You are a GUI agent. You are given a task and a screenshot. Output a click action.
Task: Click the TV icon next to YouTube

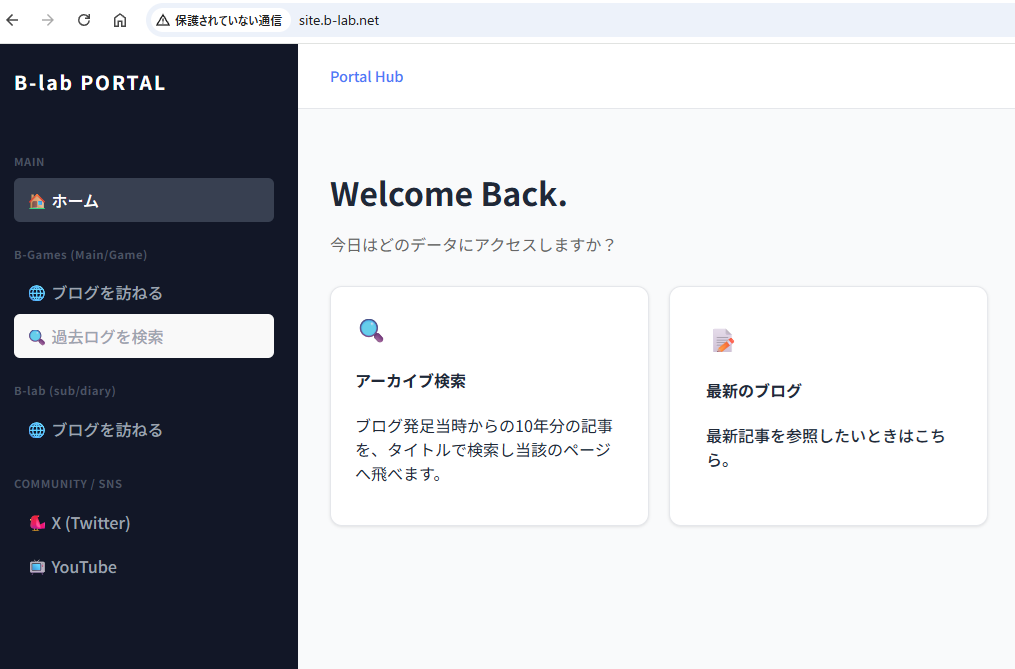click(x=37, y=567)
